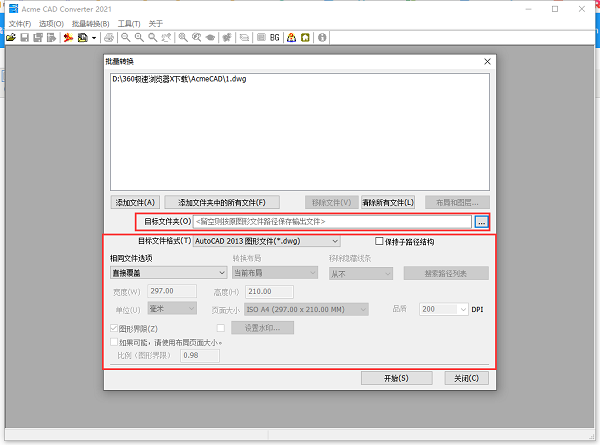
Task: Click the red PDF convert icon
Action: pos(68,37)
